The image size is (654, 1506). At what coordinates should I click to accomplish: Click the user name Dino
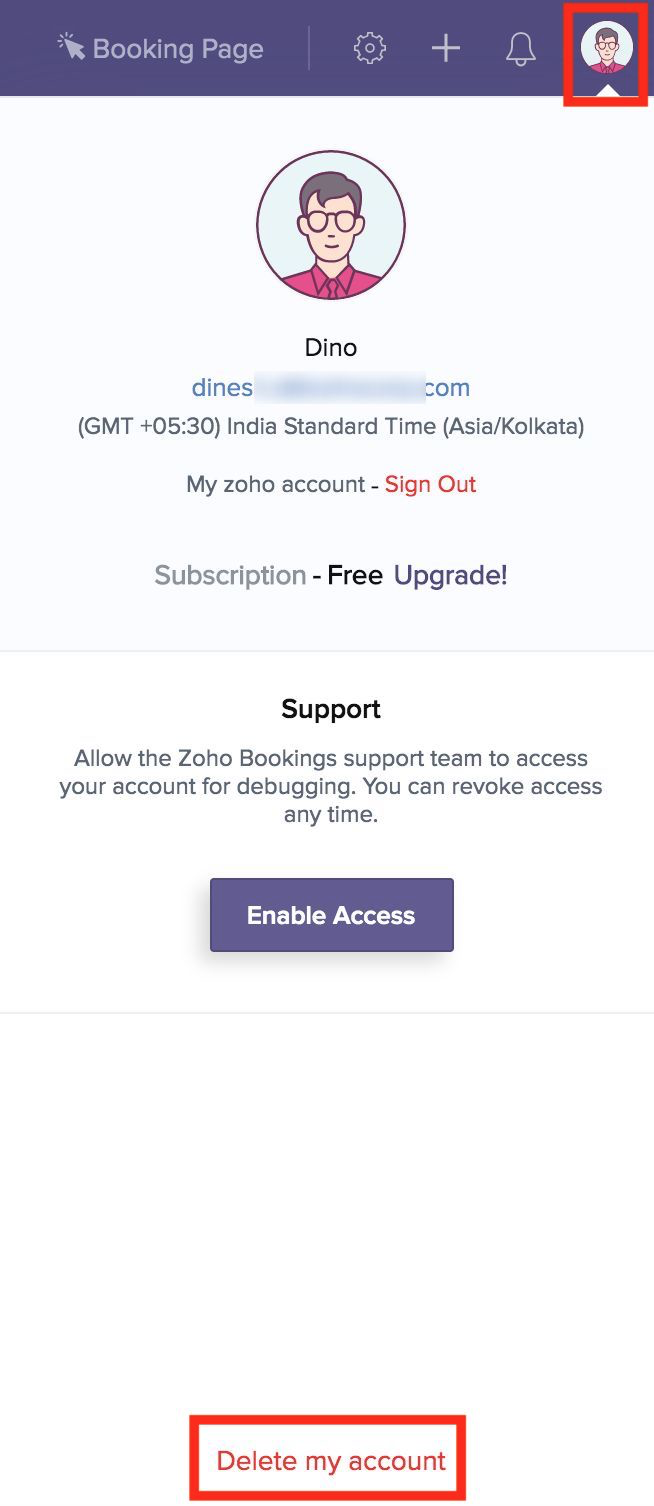coord(331,348)
